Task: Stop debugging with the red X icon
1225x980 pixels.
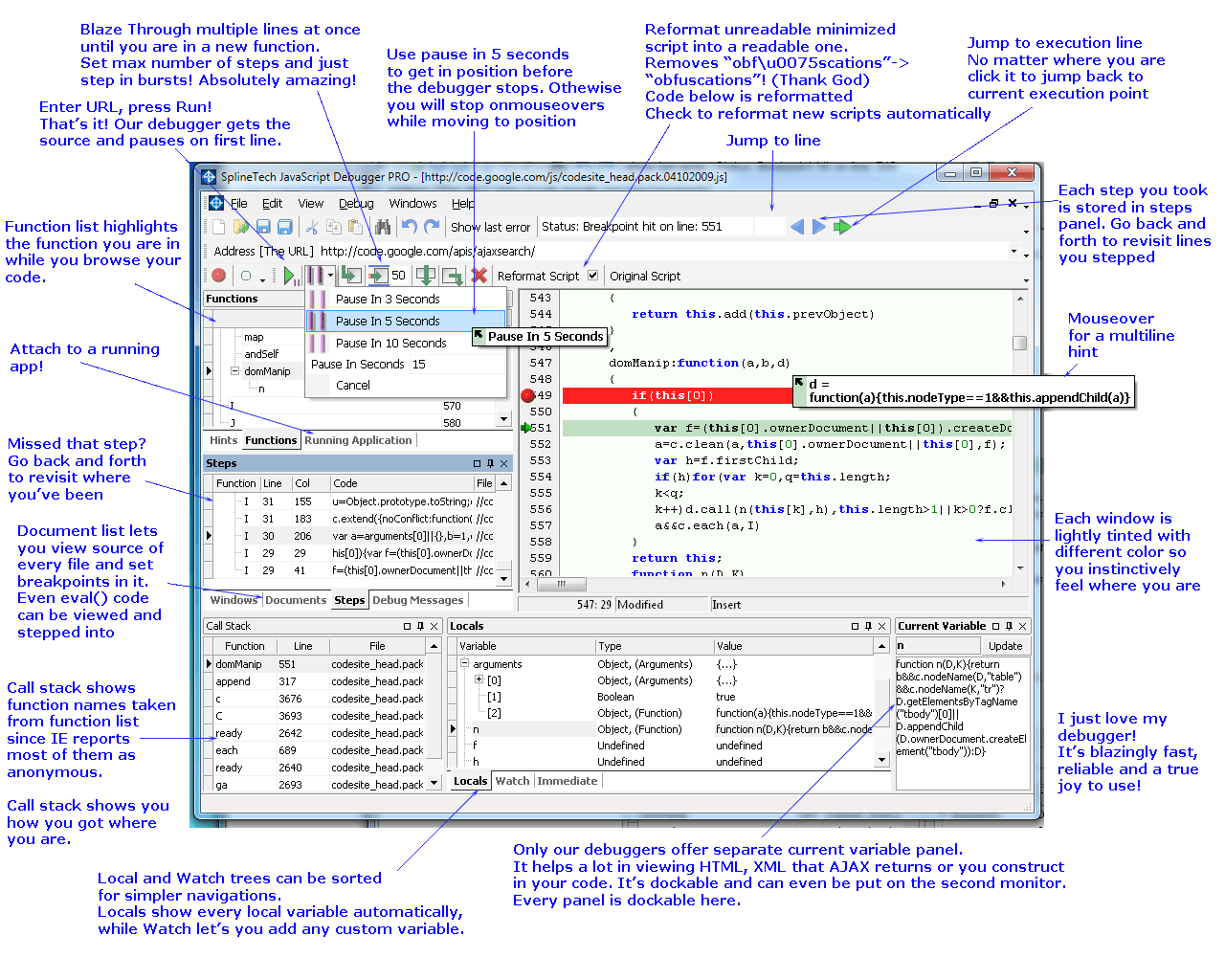Action: click(x=479, y=276)
